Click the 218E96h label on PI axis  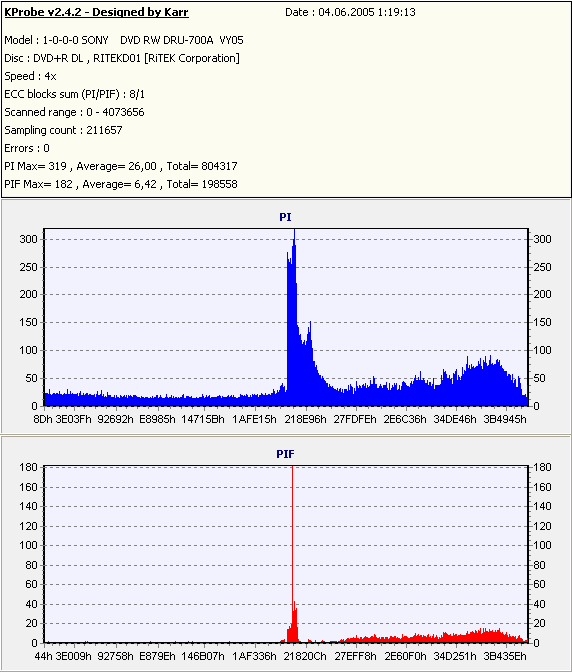305,419
